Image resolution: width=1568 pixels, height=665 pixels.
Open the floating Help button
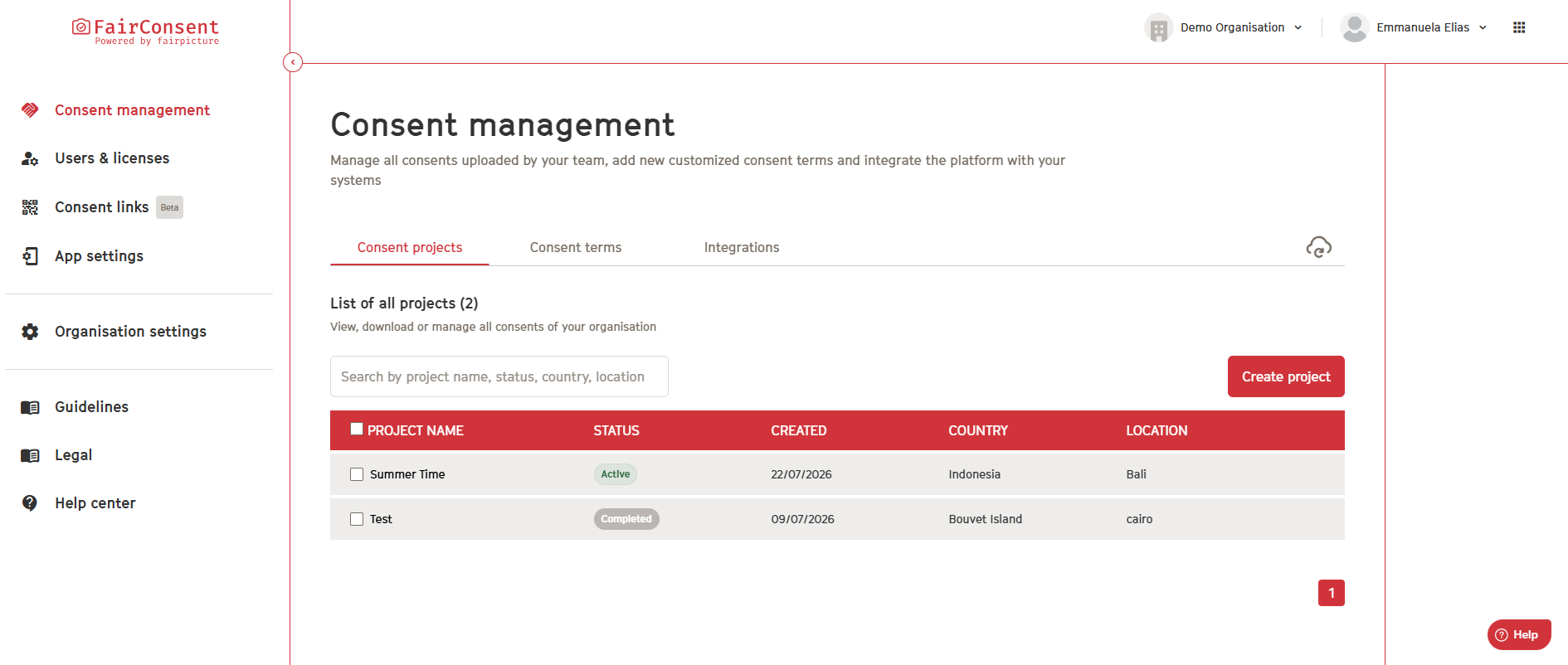click(1519, 635)
